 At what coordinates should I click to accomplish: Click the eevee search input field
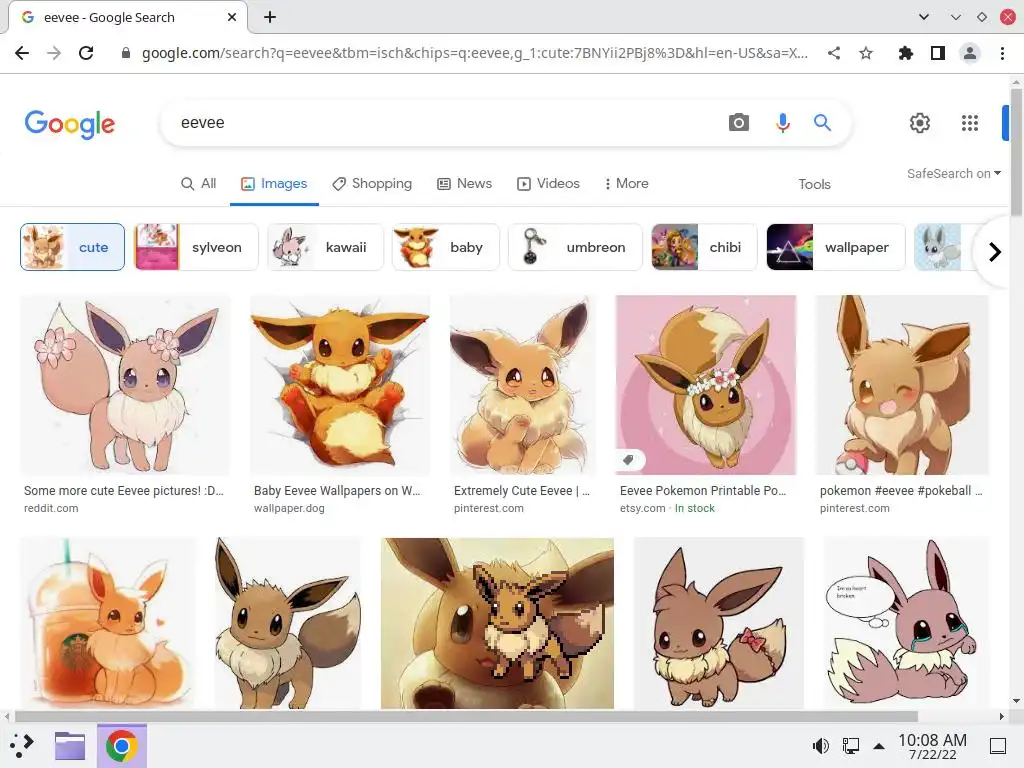click(444, 122)
